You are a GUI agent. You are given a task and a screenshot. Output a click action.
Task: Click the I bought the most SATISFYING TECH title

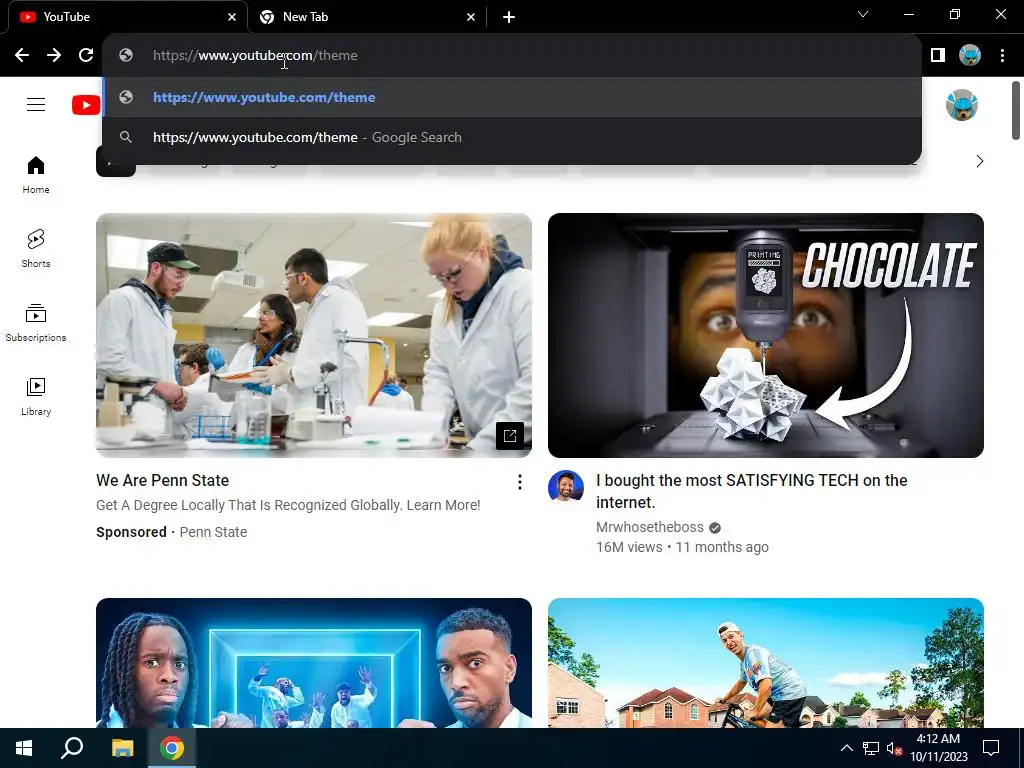click(x=752, y=491)
